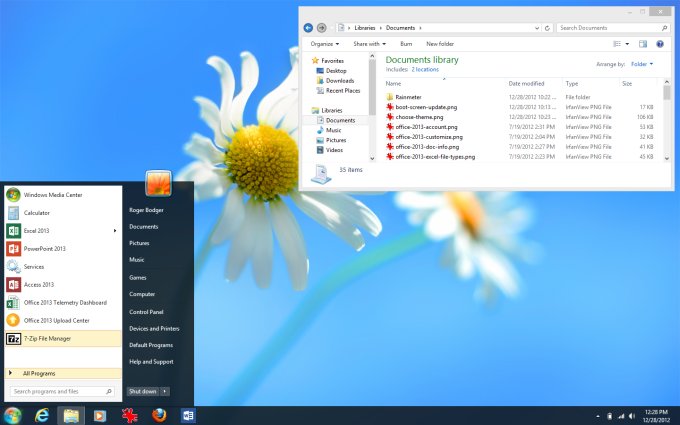
Task: Open Word from the taskbar
Action: coord(188,415)
